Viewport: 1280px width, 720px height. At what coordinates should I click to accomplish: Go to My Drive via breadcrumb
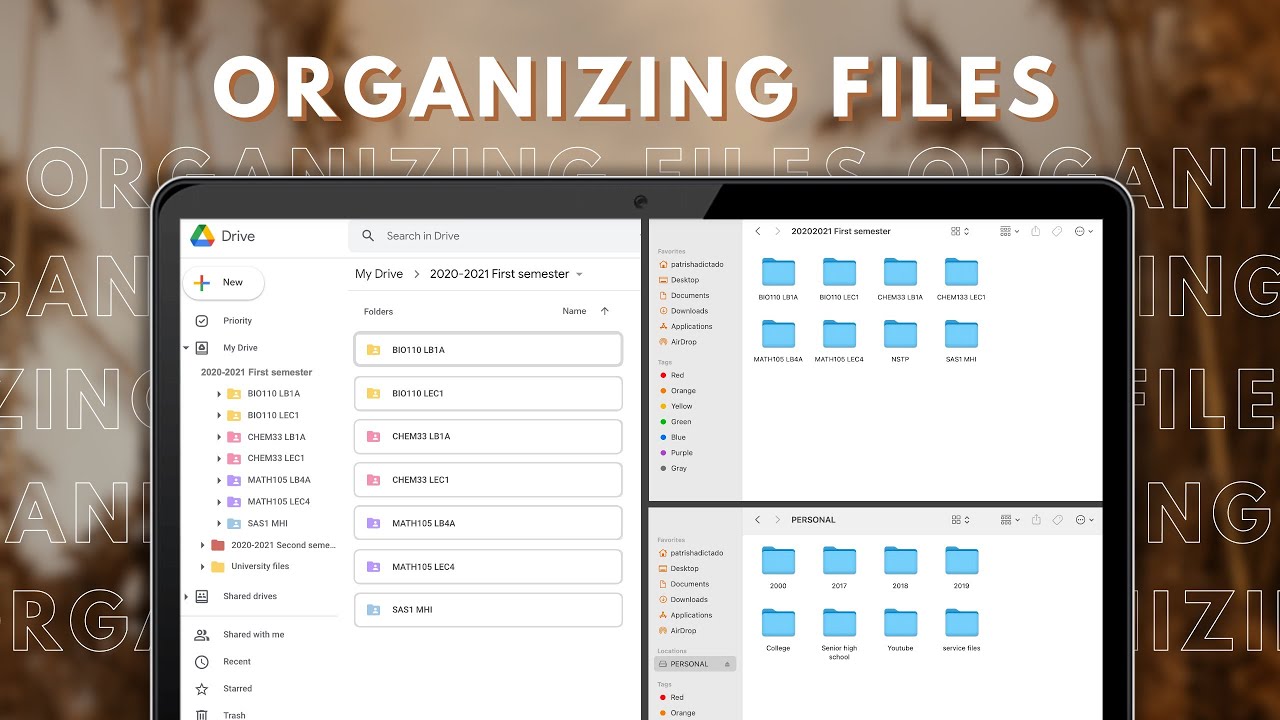click(379, 274)
